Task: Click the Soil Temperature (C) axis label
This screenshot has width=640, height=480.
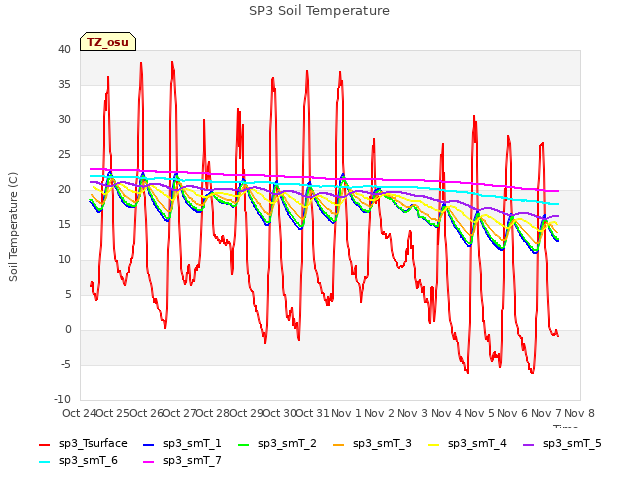Action: tap(13, 227)
